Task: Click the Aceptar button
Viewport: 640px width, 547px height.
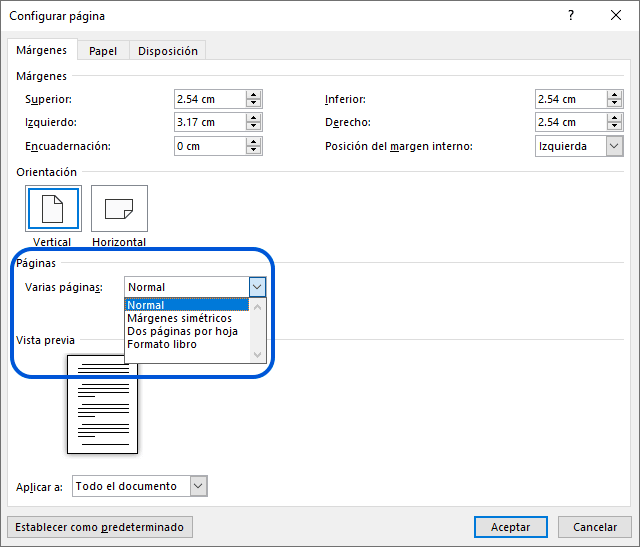Action: tap(511, 527)
